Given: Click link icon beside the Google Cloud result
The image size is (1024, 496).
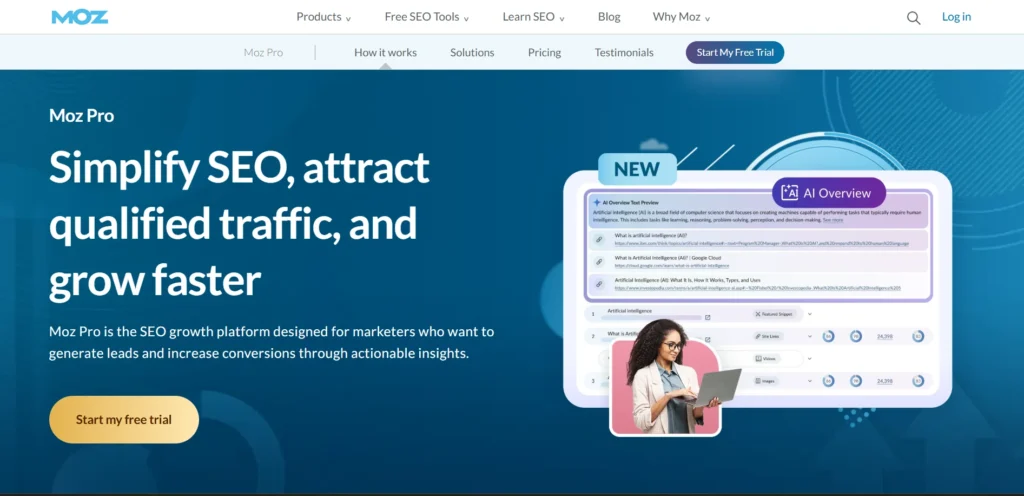Looking at the screenshot, I should point(599,262).
